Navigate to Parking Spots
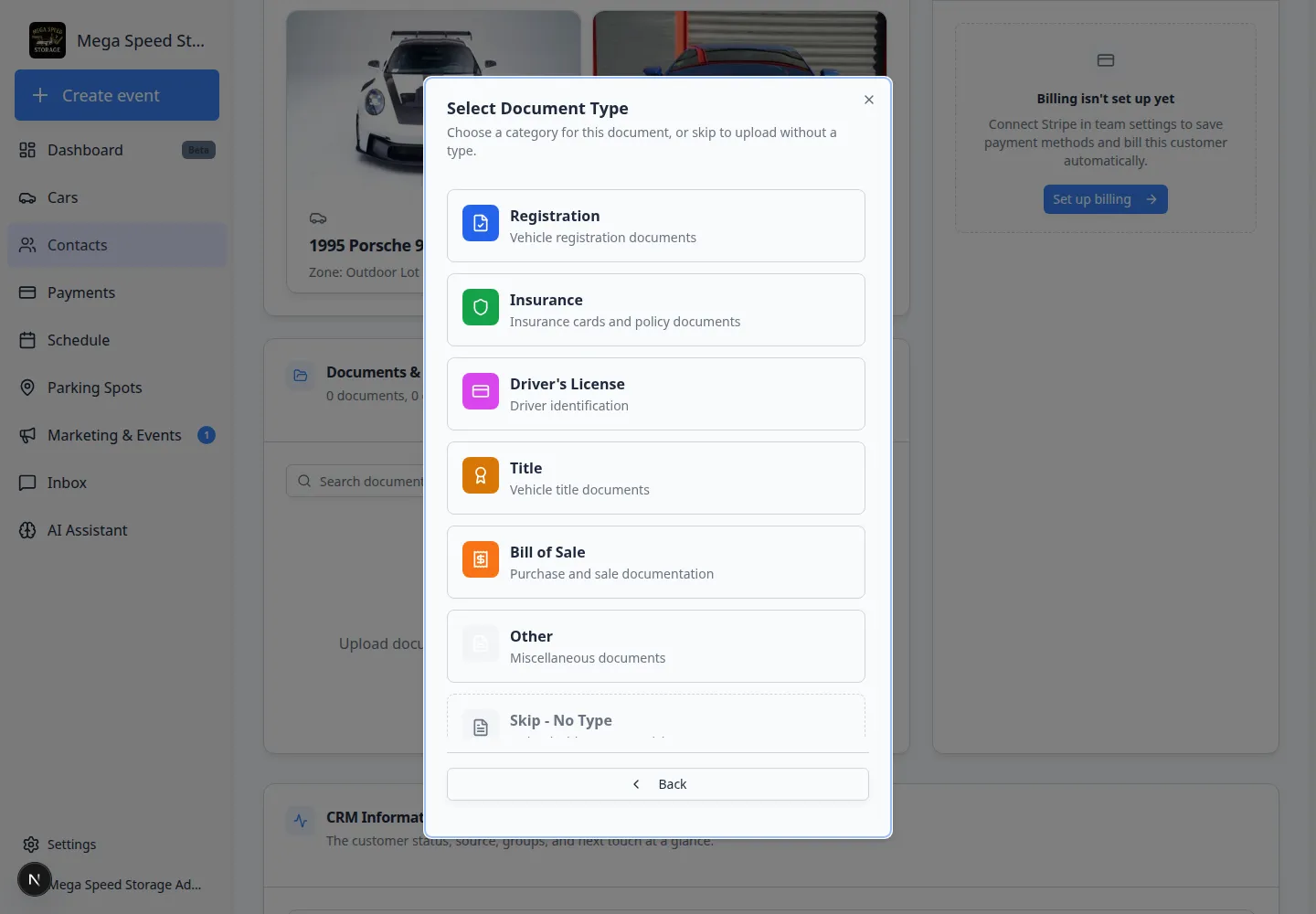 pyautogui.click(x=117, y=388)
